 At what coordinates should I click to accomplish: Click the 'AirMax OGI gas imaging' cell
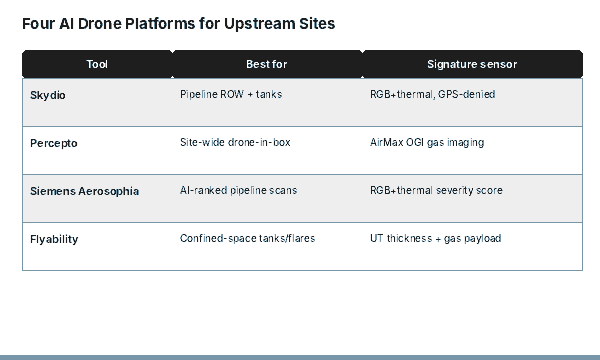[x=472, y=150]
